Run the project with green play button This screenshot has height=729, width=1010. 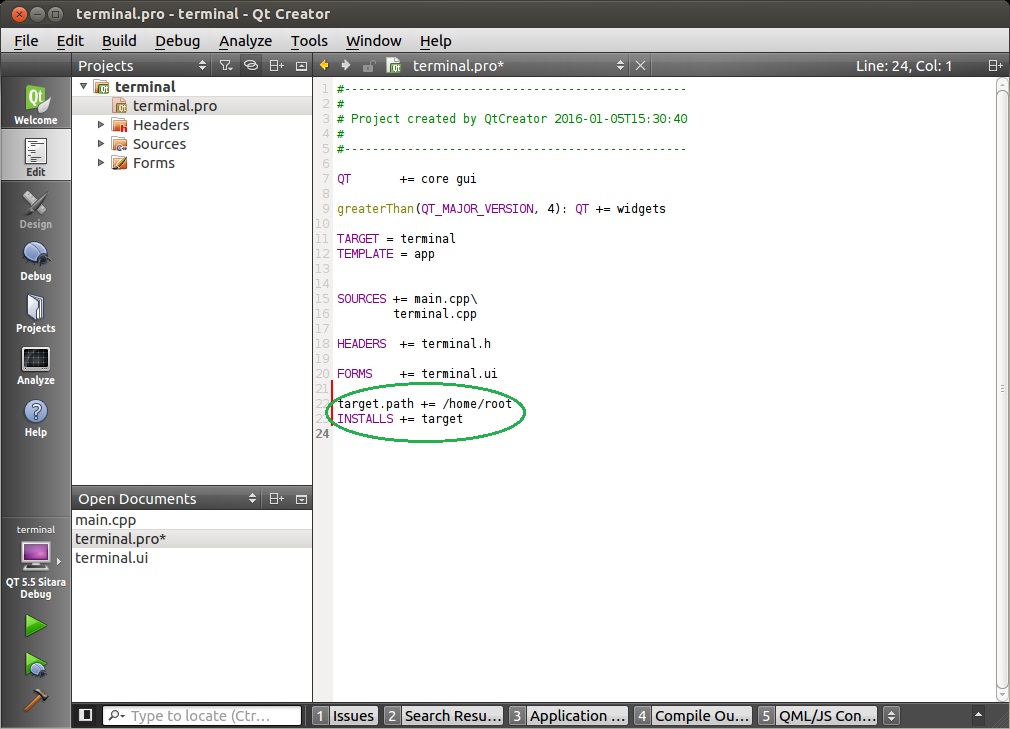pos(35,625)
